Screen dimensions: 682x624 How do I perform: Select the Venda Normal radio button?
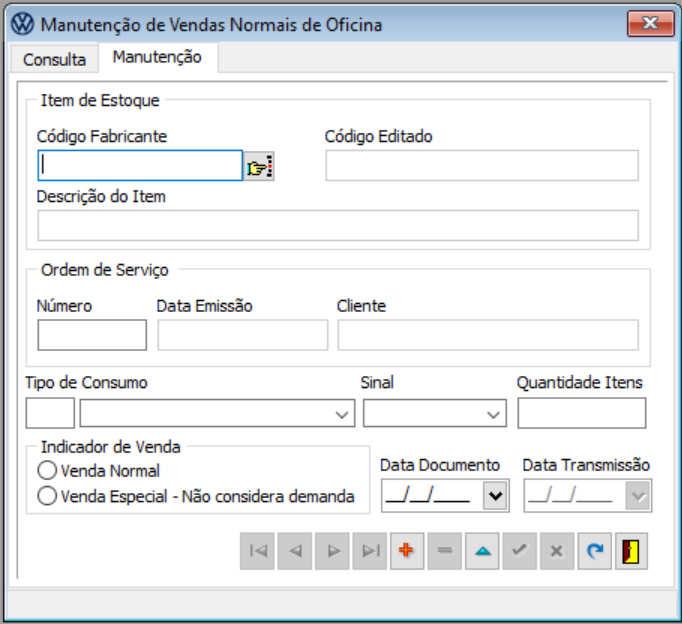click(46, 470)
